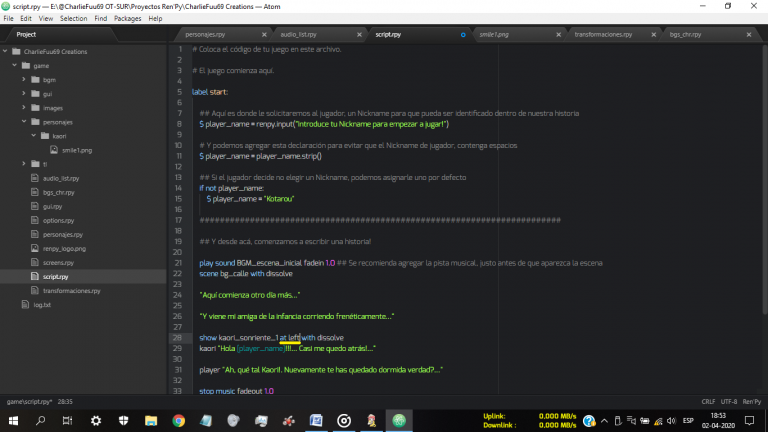
Task: Open the Packages menu
Action: pos(126,18)
